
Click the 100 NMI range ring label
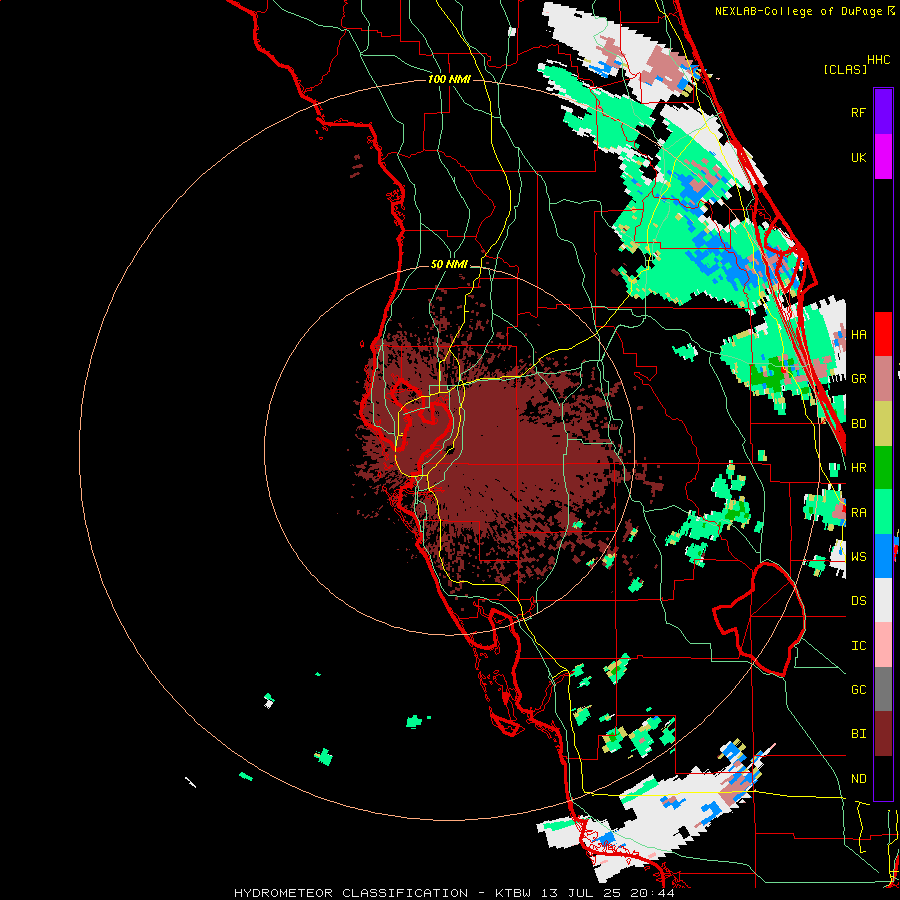click(449, 79)
